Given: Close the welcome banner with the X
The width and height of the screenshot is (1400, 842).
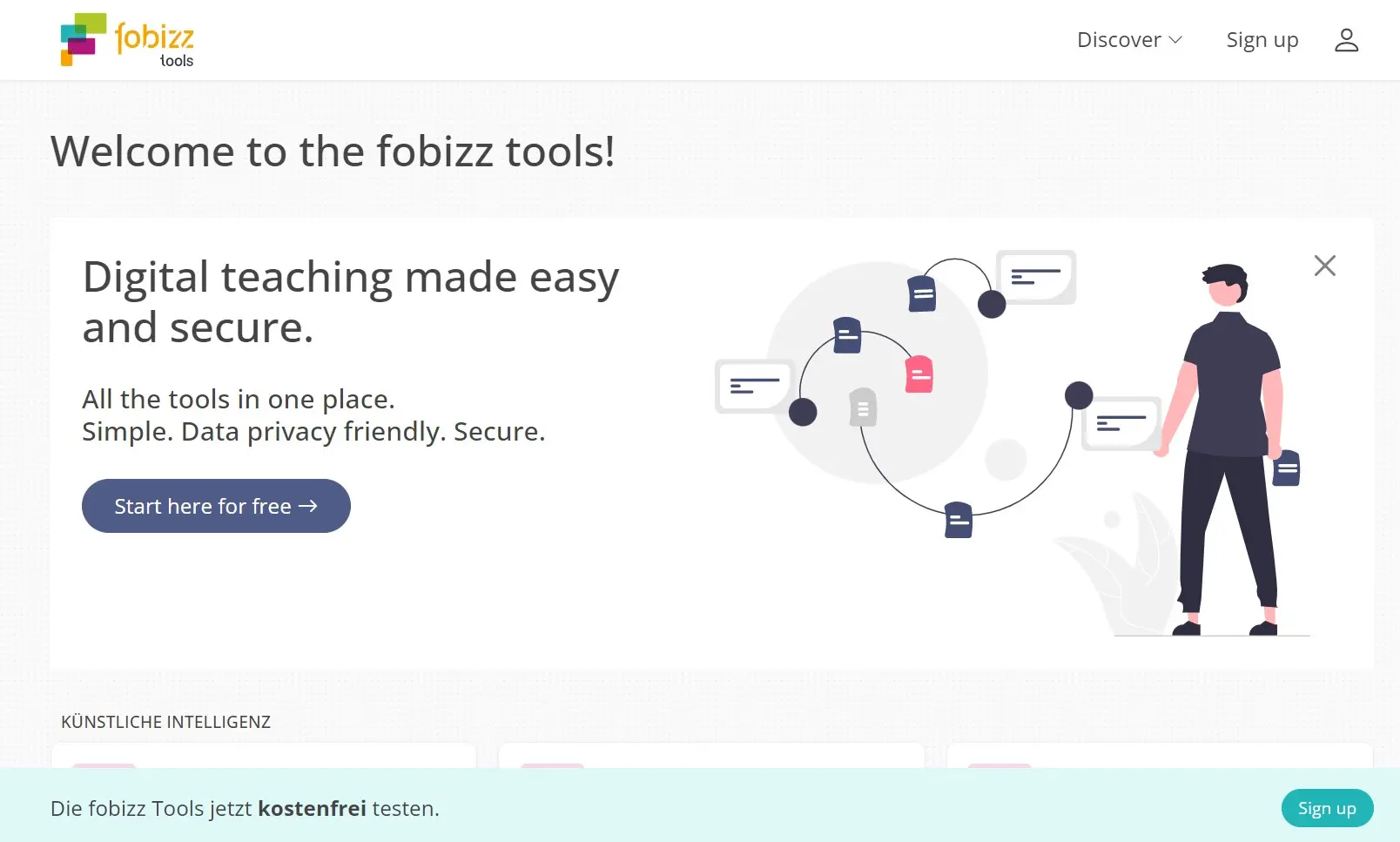Looking at the screenshot, I should point(1324,266).
